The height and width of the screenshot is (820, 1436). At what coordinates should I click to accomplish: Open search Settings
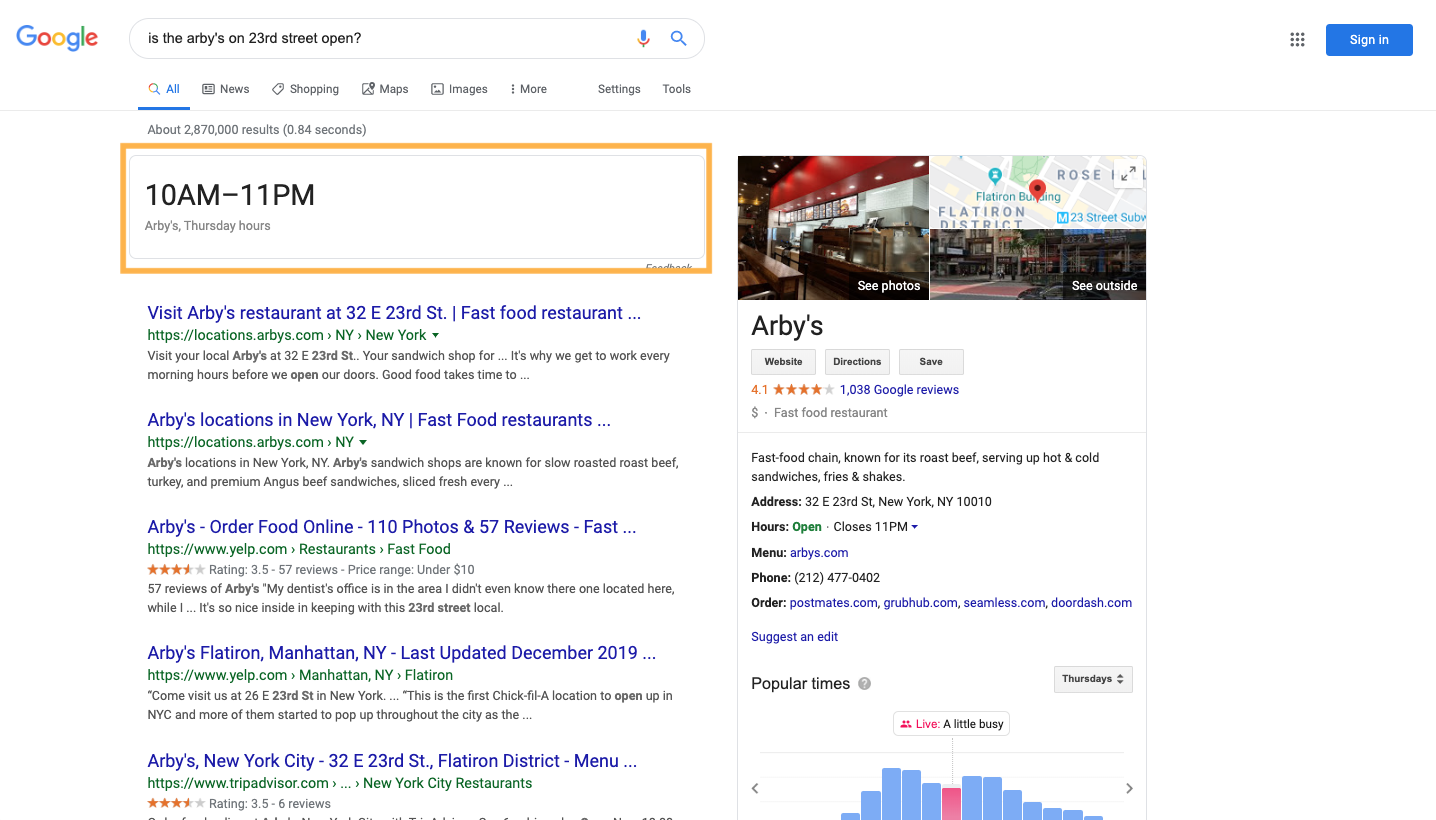click(x=619, y=89)
